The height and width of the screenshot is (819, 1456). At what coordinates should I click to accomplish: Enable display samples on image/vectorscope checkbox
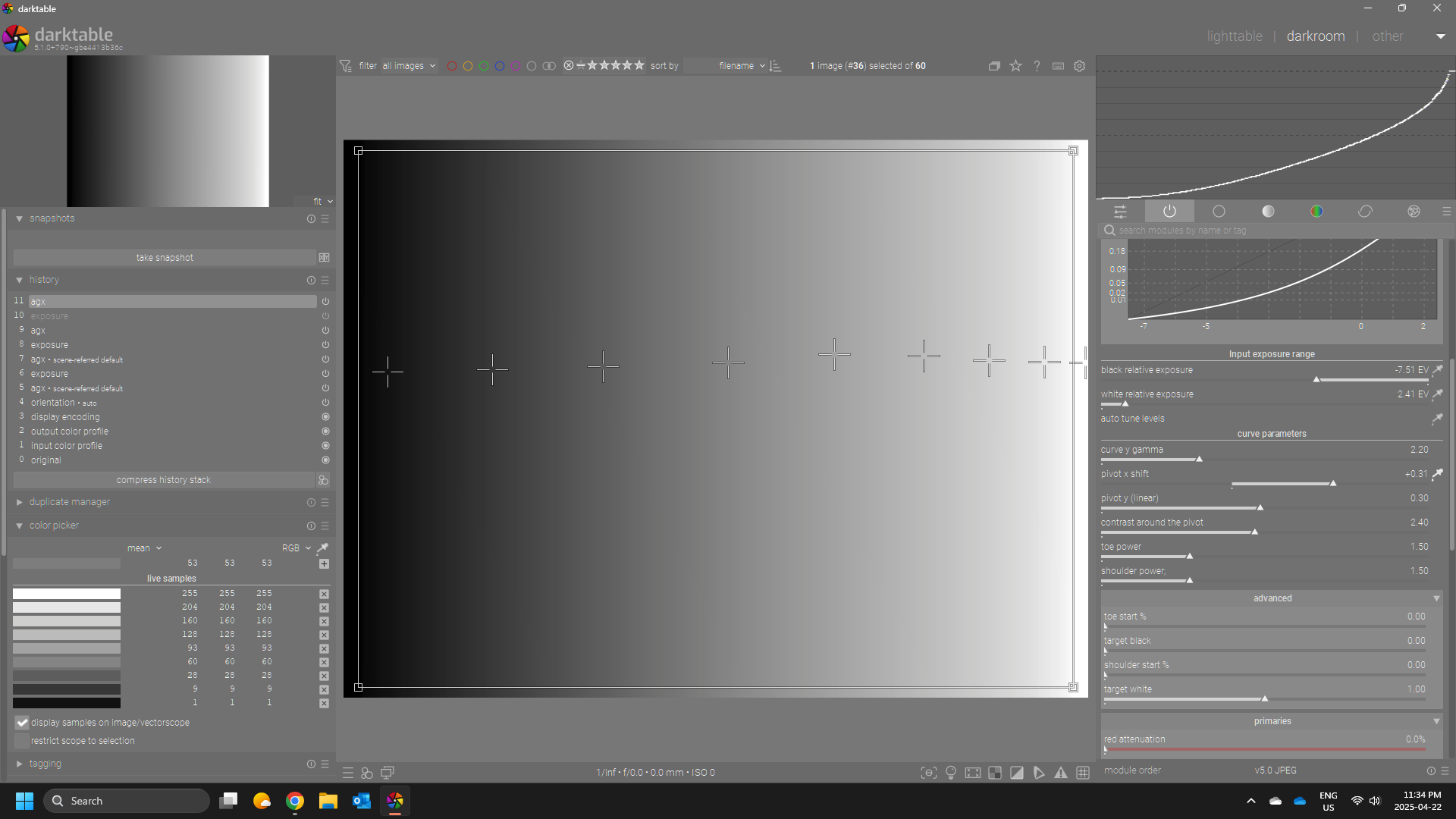tap(22, 723)
